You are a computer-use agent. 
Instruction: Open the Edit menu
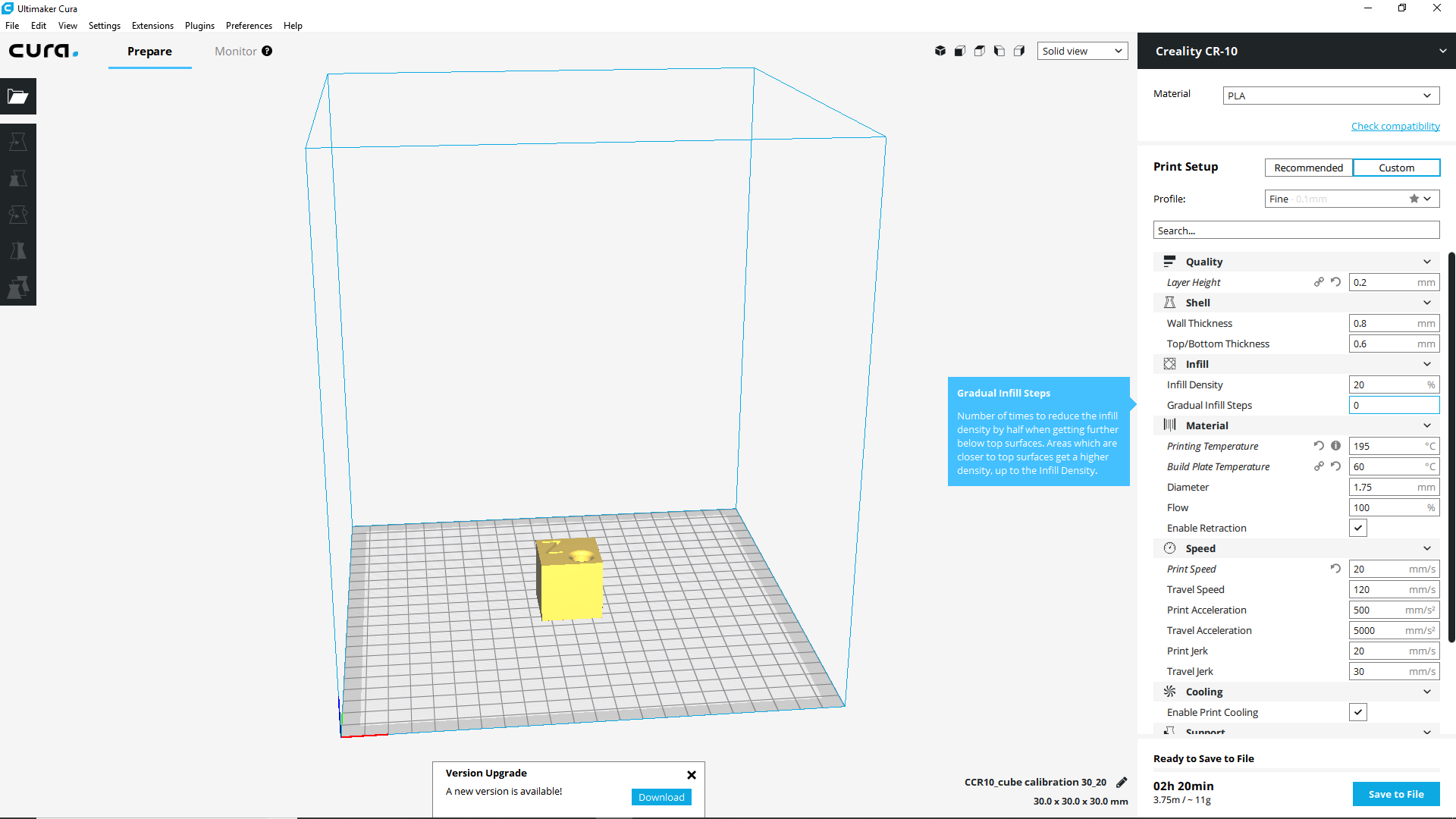(x=39, y=25)
